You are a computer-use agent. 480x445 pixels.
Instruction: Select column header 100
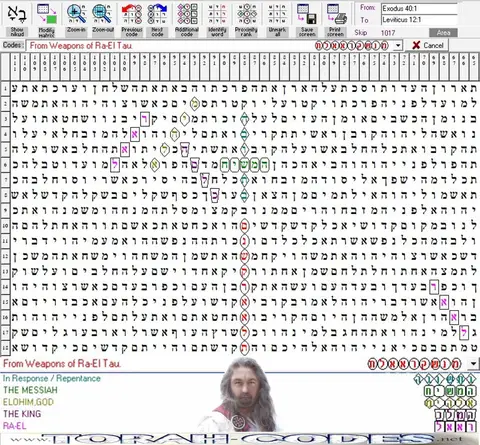point(125,66)
